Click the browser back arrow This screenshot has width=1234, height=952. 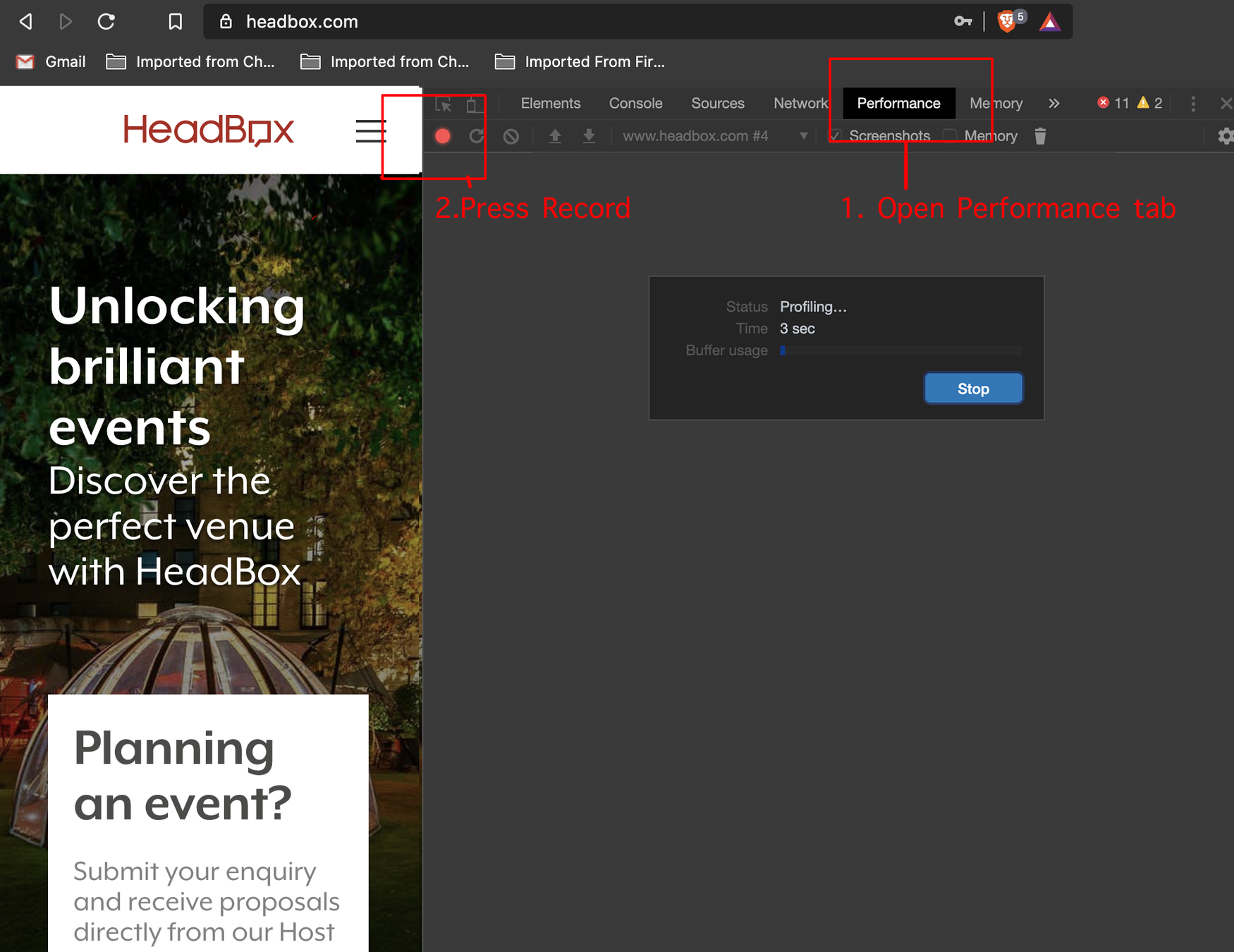tap(26, 22)
